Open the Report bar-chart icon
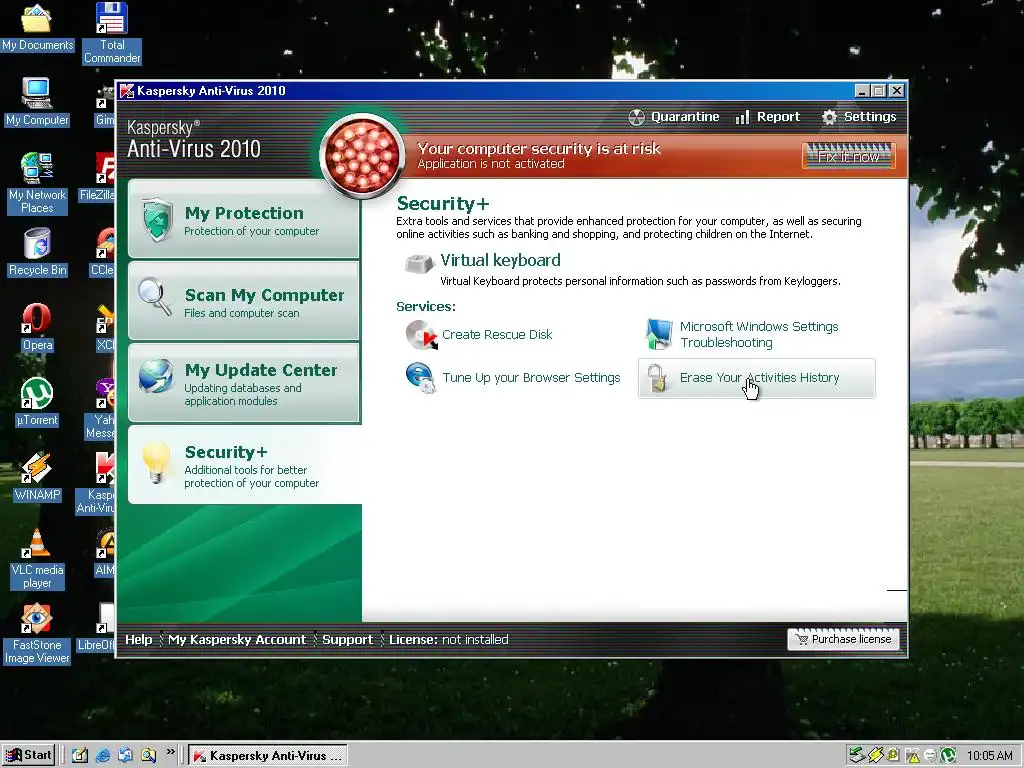 tap(742, 117)
